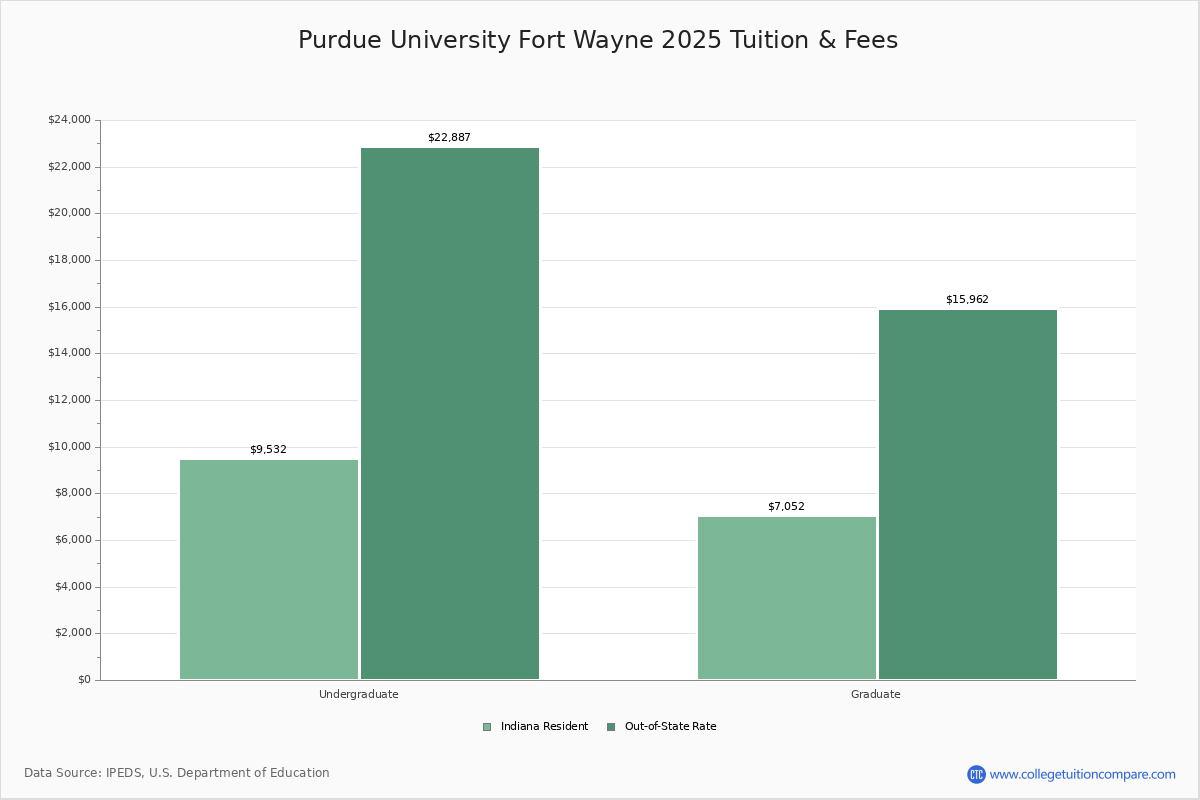Select the Undergraduate Indiana resident tuition bar
Image resolution: width=1200 pixels, height=800 pixels.
tap(268, 570)
